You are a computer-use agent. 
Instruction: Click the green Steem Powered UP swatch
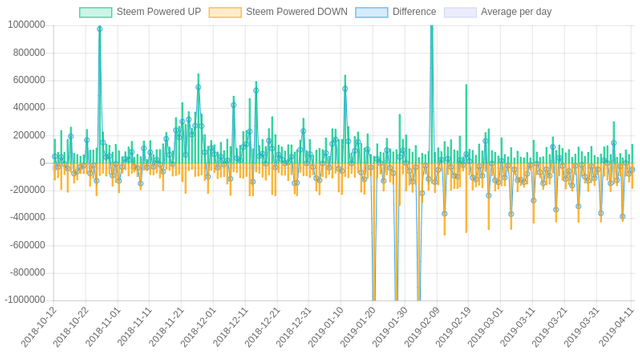click(x=96, y=12)
